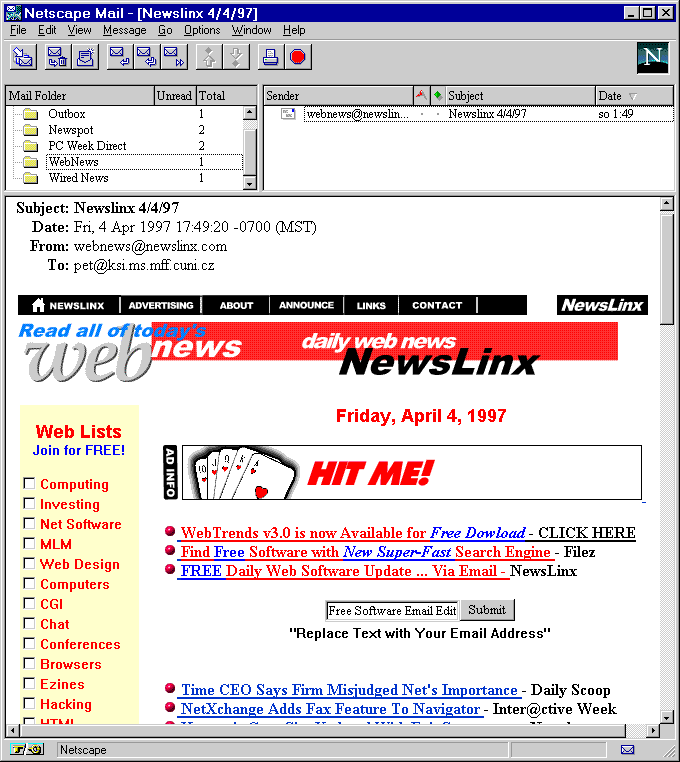Click the Delete Message toolbar icon
This screenshot has width=680, height=762.
pos(57,57)
